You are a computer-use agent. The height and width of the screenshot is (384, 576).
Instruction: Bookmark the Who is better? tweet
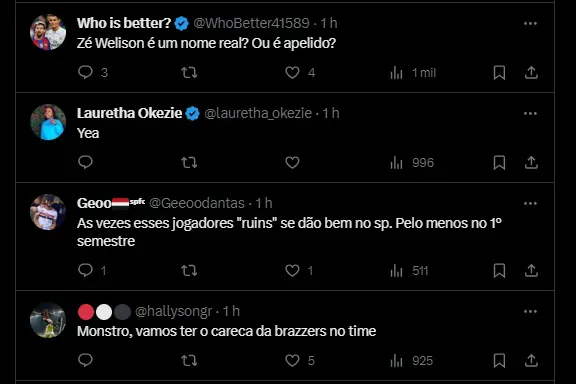(x=499, y=72)
